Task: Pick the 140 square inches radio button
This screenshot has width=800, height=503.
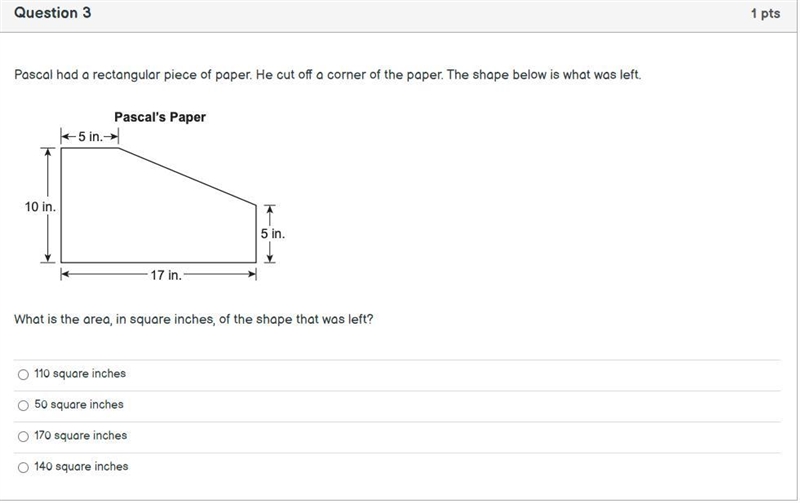Action: tap(23, 467)
